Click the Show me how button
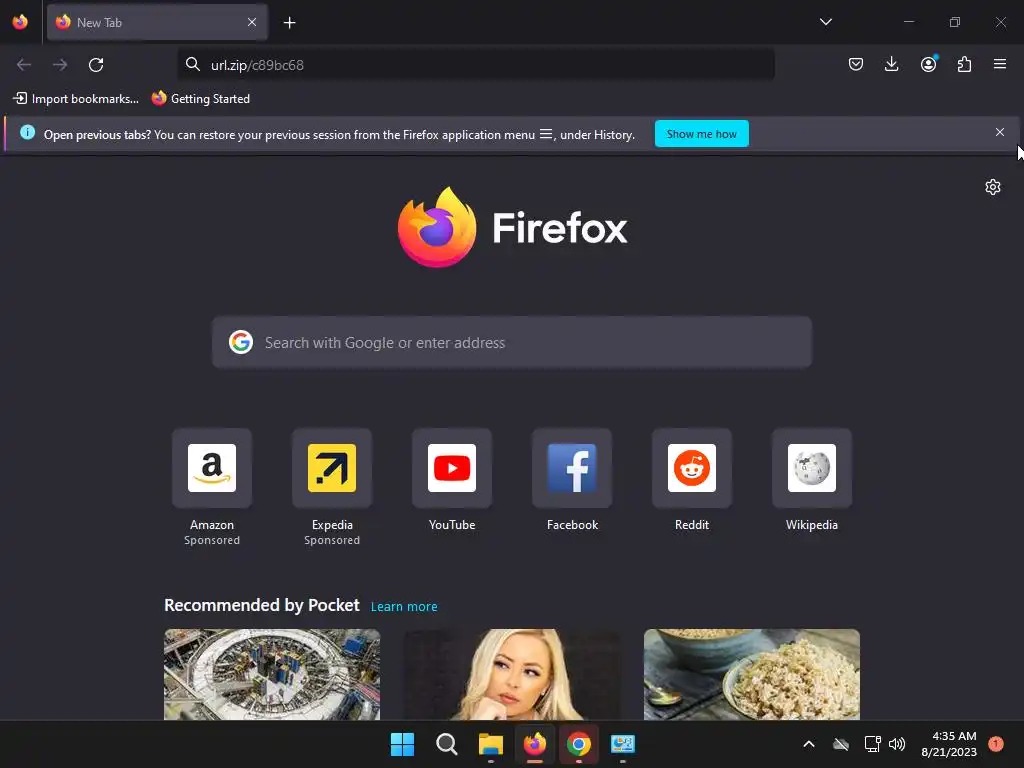The image size is (1024, 768). (701, 134)
